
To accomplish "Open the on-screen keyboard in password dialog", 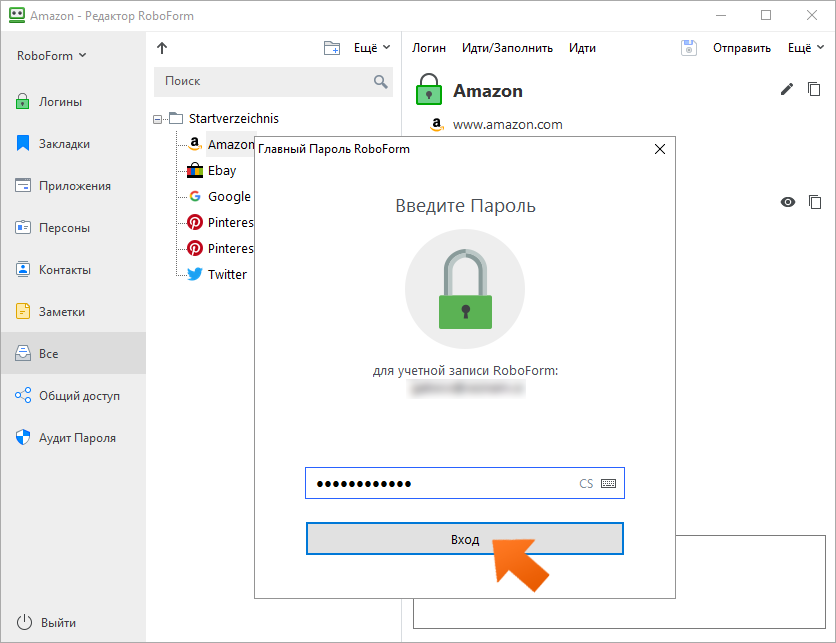I will coord(608,484).
